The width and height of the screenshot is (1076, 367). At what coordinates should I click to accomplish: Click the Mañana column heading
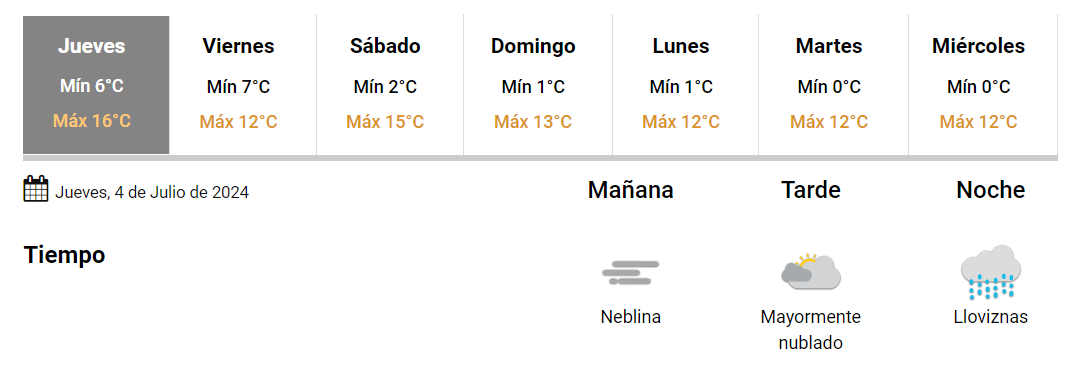pyautogui.click(x=631, y=190)
